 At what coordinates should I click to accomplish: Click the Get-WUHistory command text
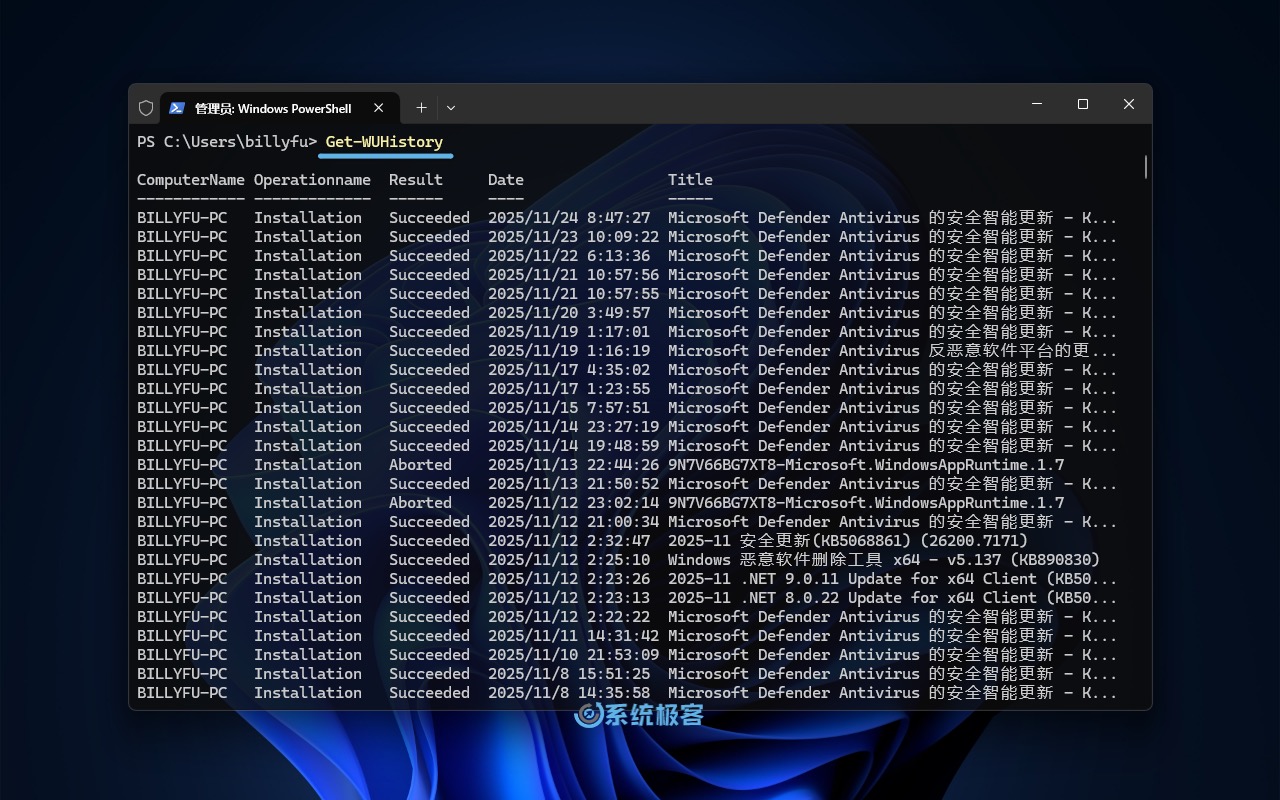pyautogui.click(x=384, y=142)
